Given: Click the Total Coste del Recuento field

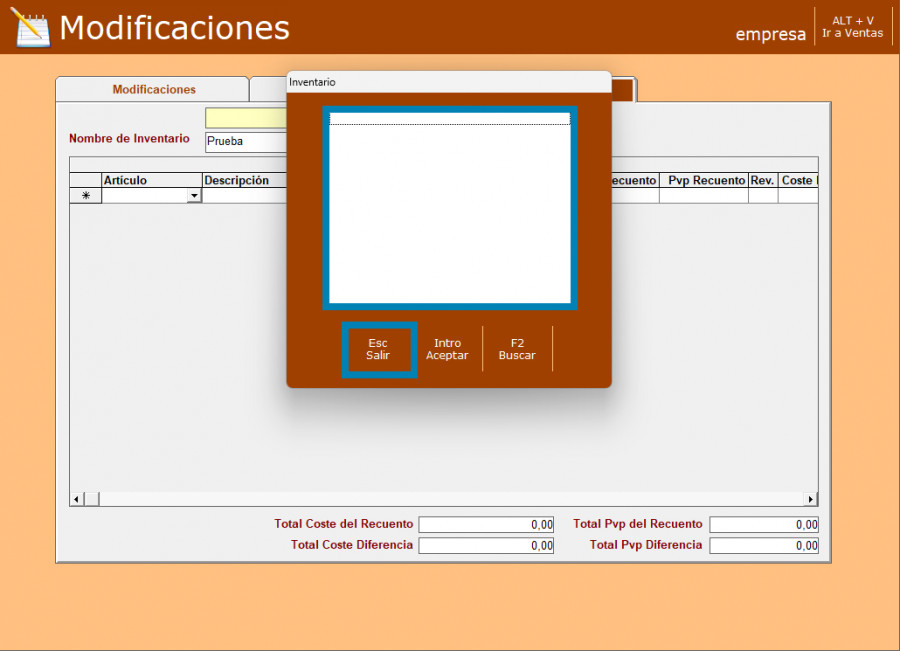Looking at the screenshot, I should [486, 524].
